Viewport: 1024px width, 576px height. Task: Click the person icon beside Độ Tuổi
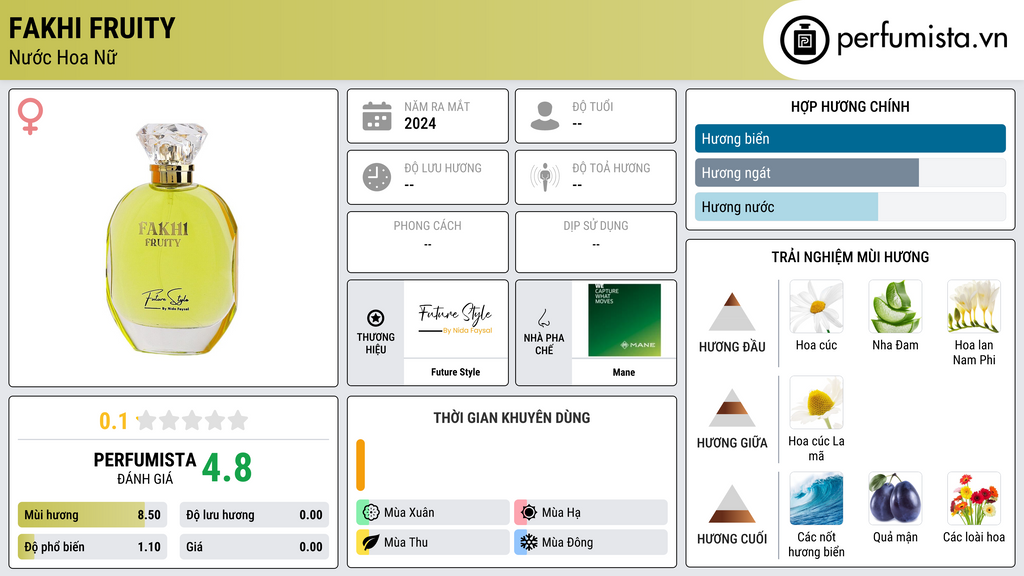pos(545,116)
